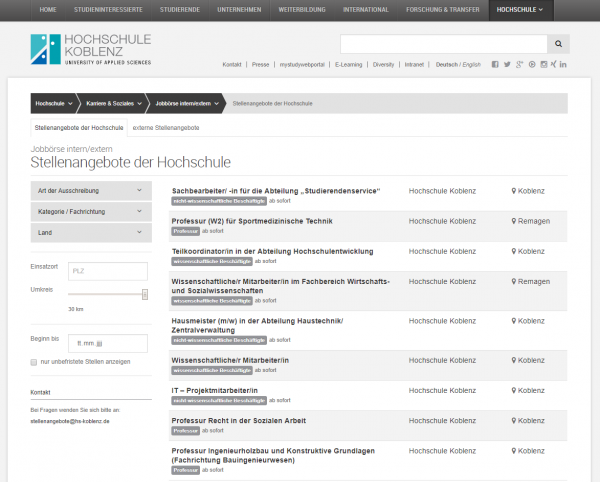This screenshot has width=600, height=482.
Task: Expand the Land filter
Action: click(x=91, y=233)
